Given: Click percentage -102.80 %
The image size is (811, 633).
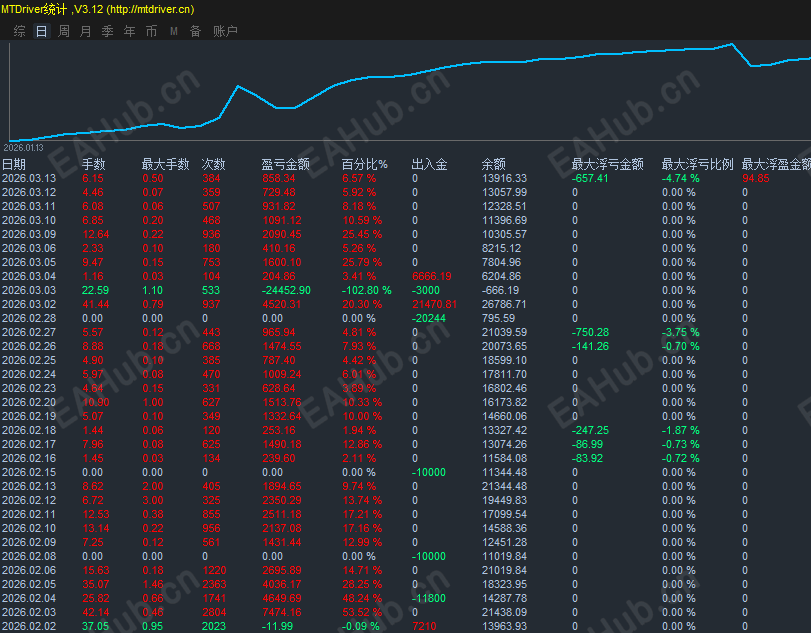Looking at the screenshot, I should pos(367,290).
